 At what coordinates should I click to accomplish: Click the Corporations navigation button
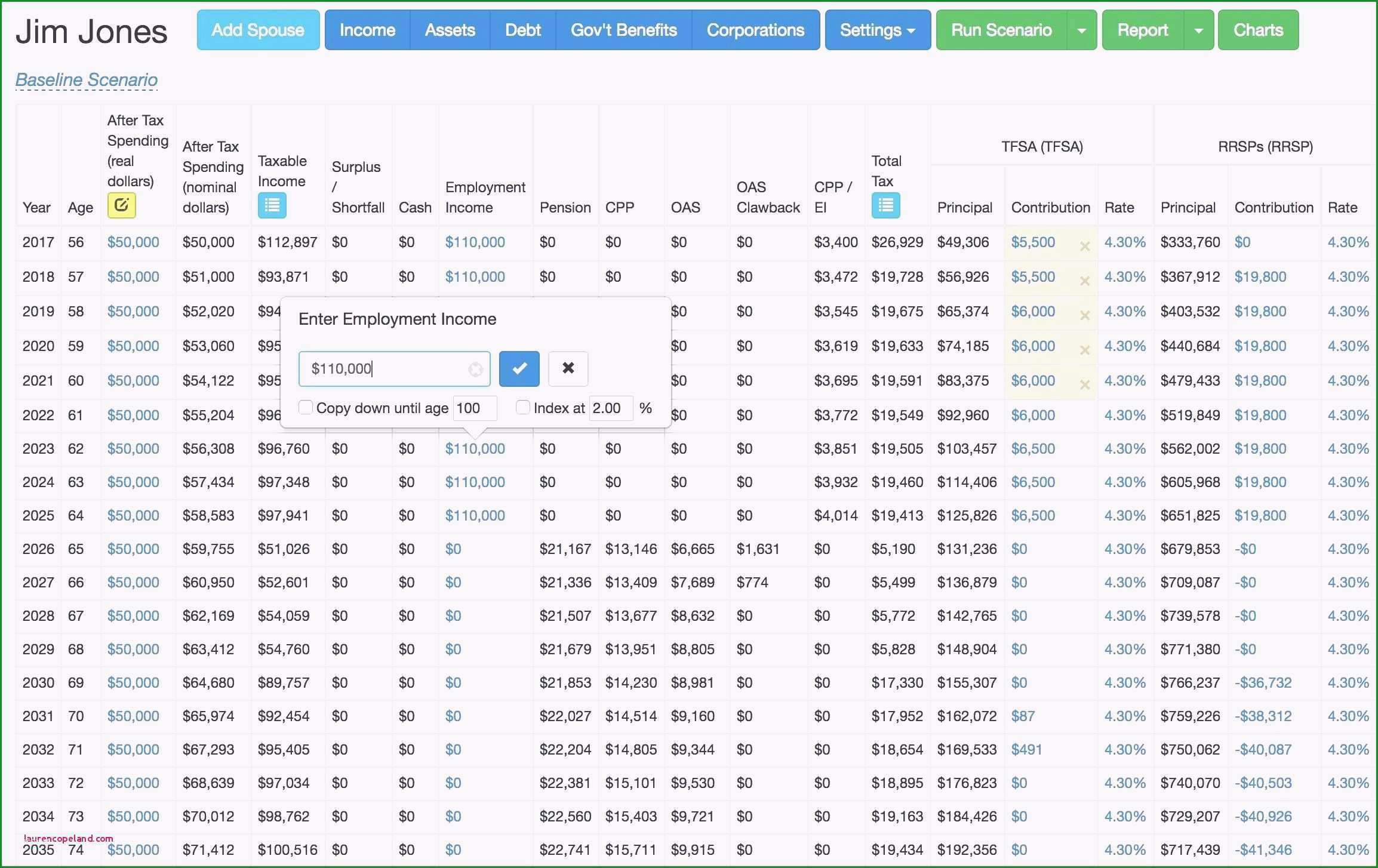coord(756,30)
